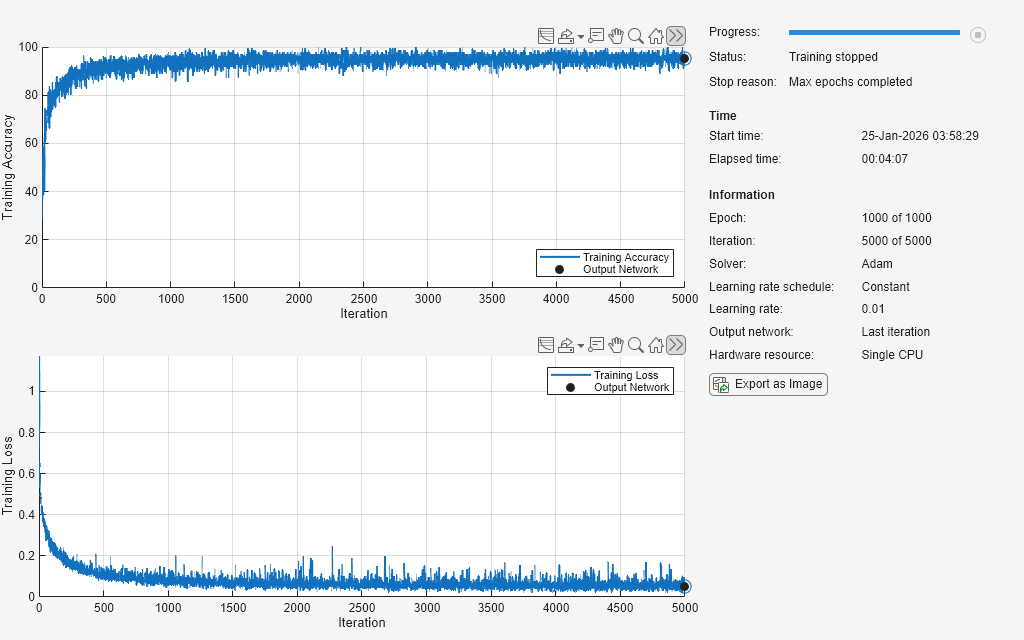Restore view with home icon on loss plot
Viewport: 1024px width, 640px height.
coord(655,345)
